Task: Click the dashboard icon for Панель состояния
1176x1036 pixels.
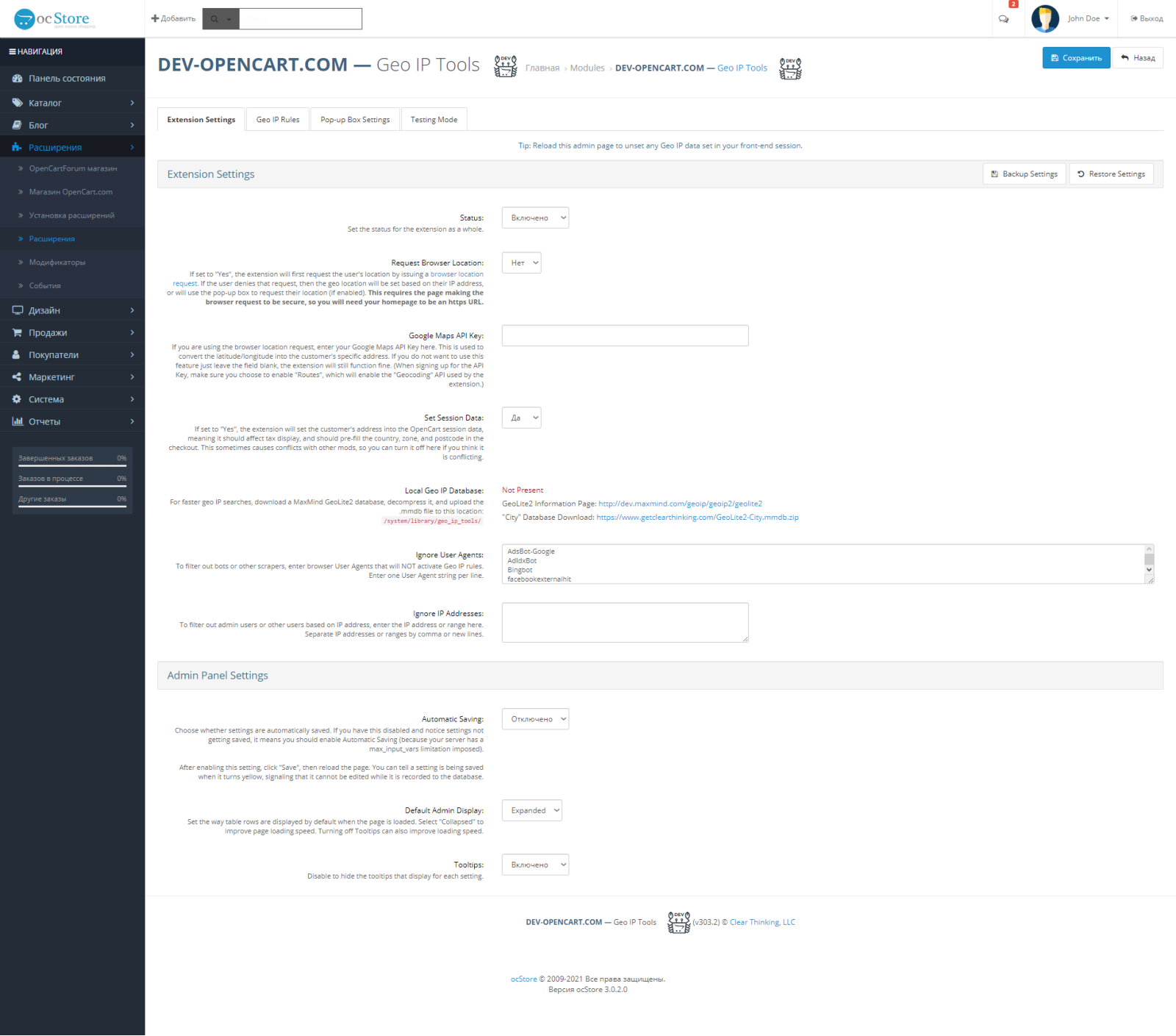Action: 18,79
